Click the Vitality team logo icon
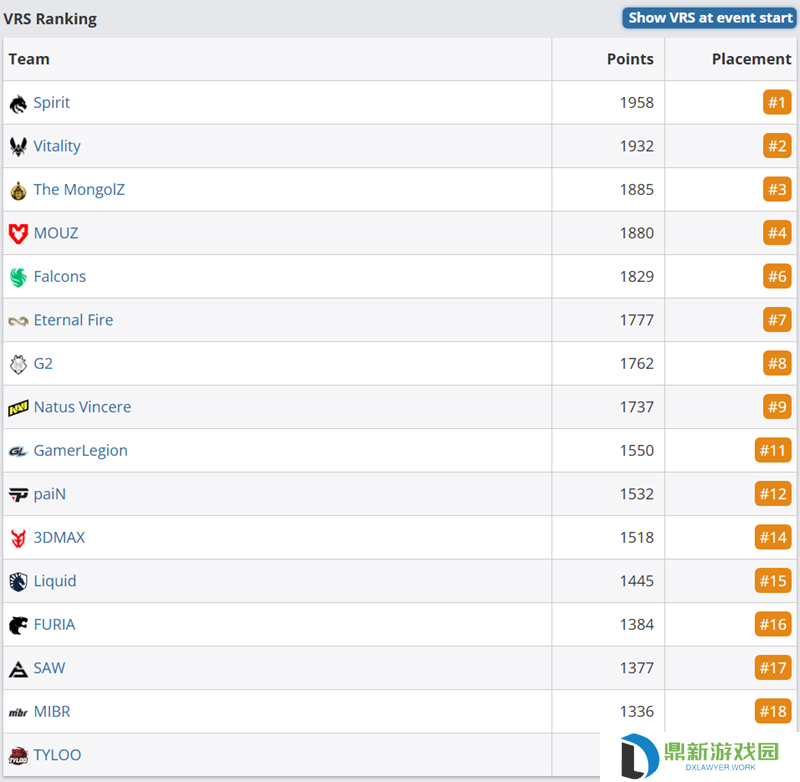Screen dimensions: 800x782 point(18,147)
